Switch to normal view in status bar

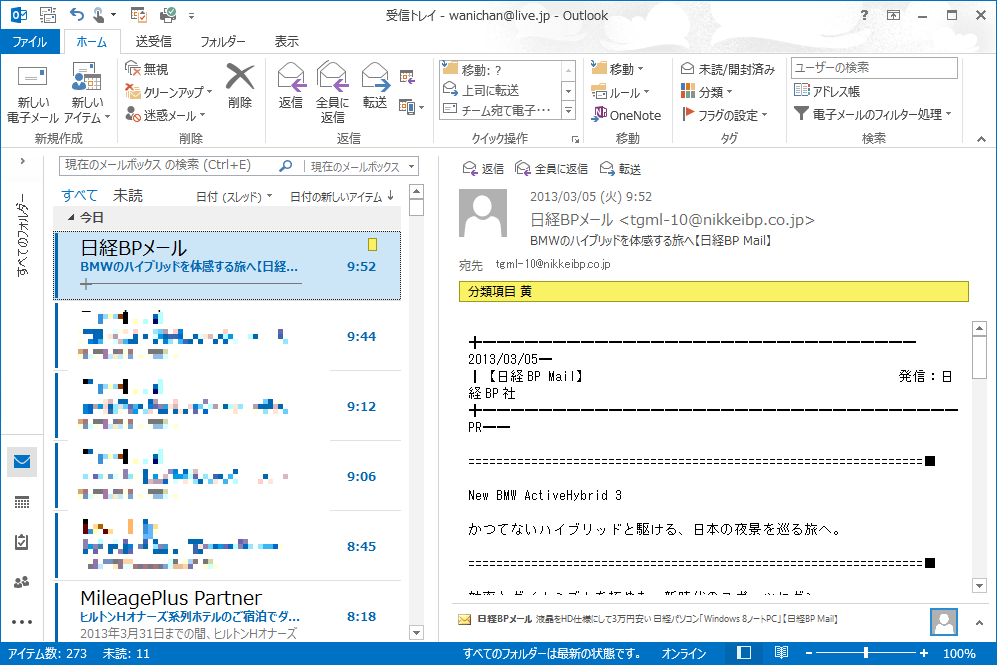[x=744, y=653]
